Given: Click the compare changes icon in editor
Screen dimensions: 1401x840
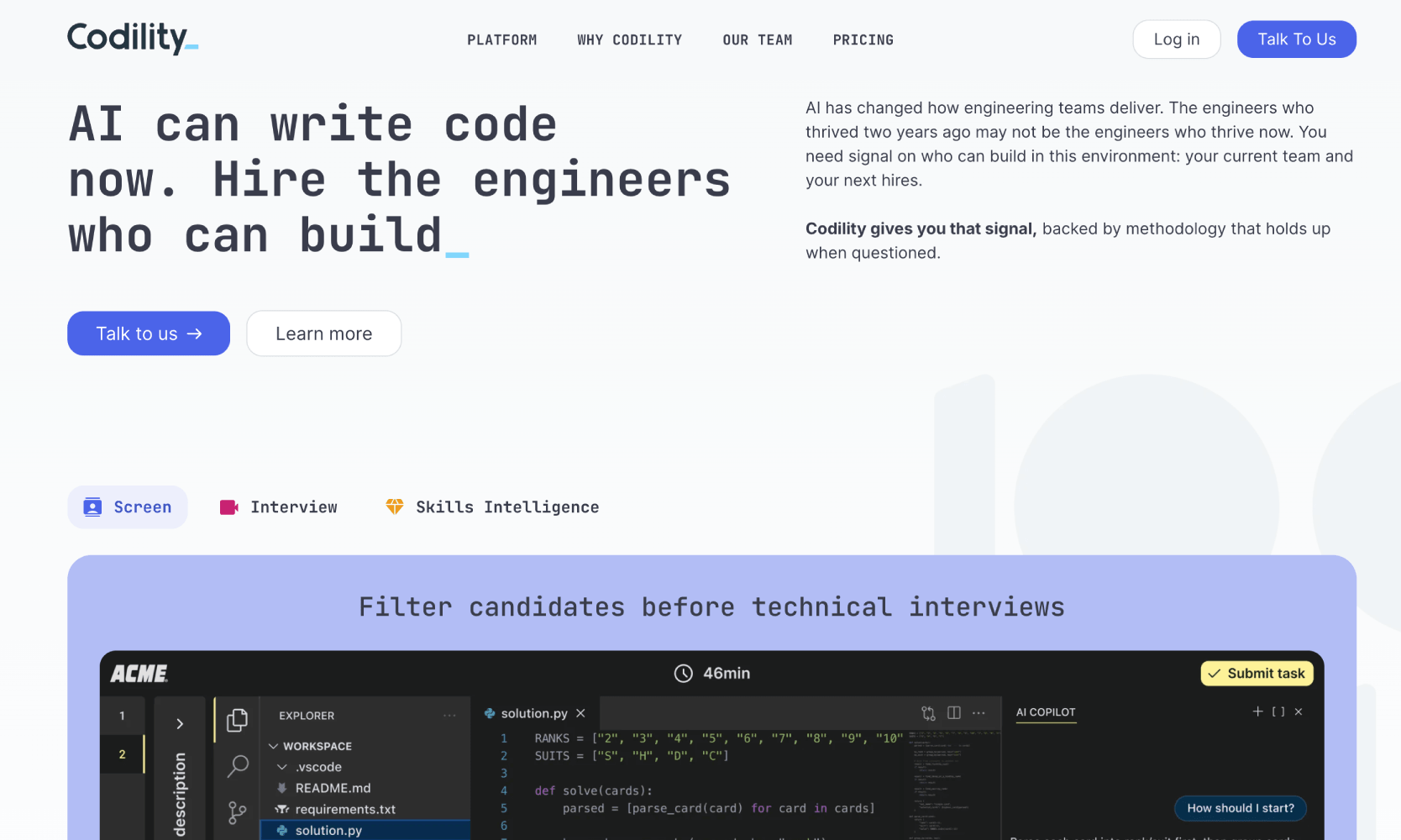Looking at the screenshot, I should pyautogui.click(x=928, y=713).
